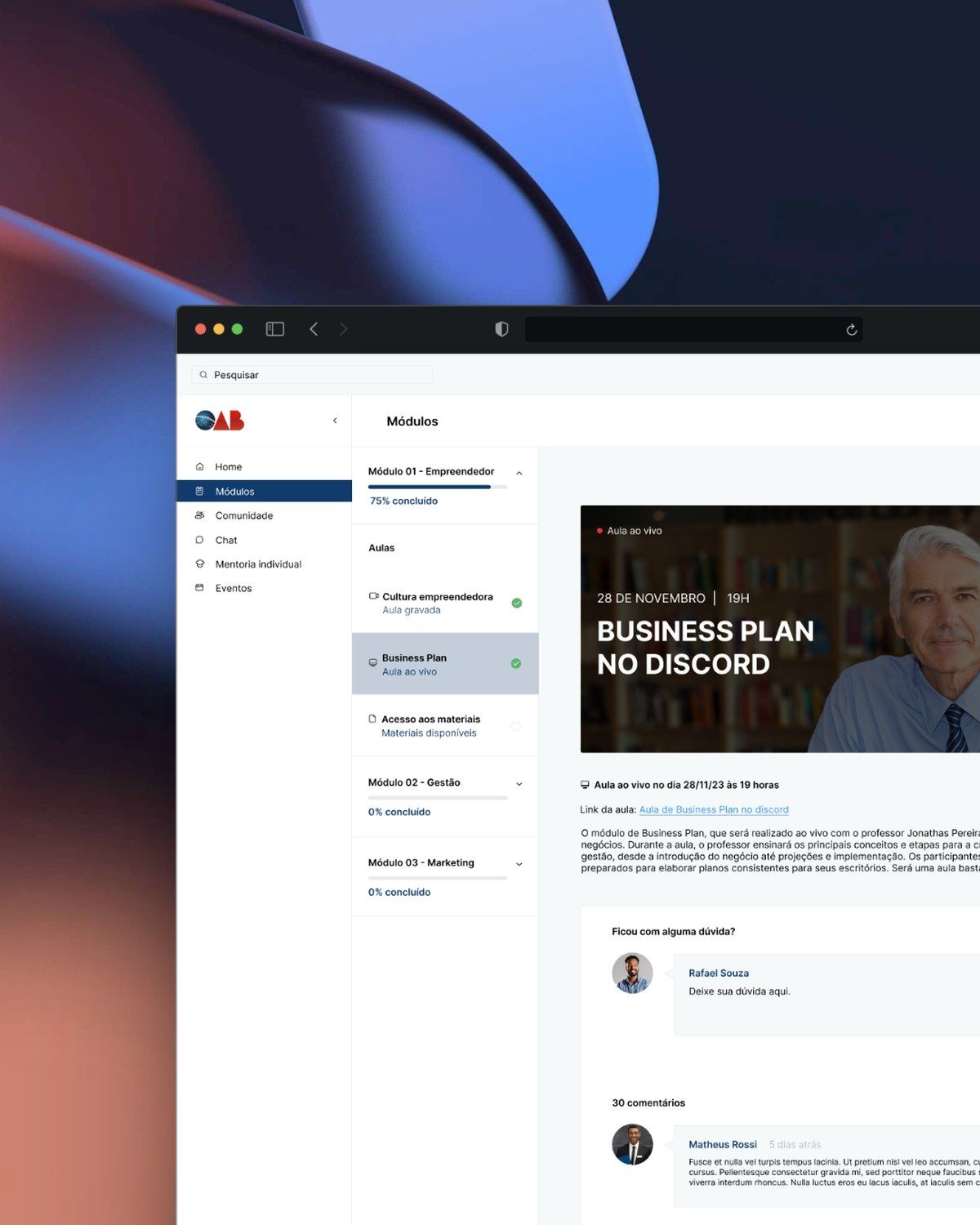Image resolution: width=980 pixels, height=1225 pixels.
Task: Toggle the completed check for Business Plan
Action: 516,664
